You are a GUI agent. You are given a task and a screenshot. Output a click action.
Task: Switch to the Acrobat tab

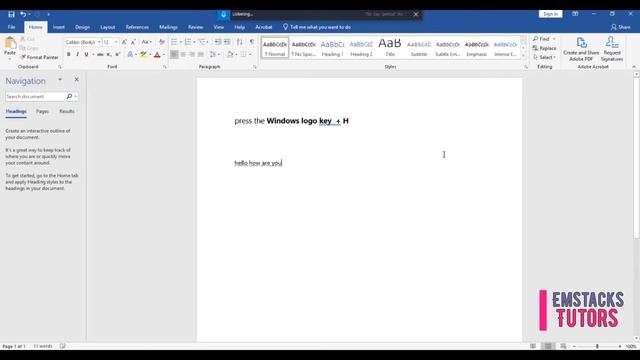coord(264,27)
